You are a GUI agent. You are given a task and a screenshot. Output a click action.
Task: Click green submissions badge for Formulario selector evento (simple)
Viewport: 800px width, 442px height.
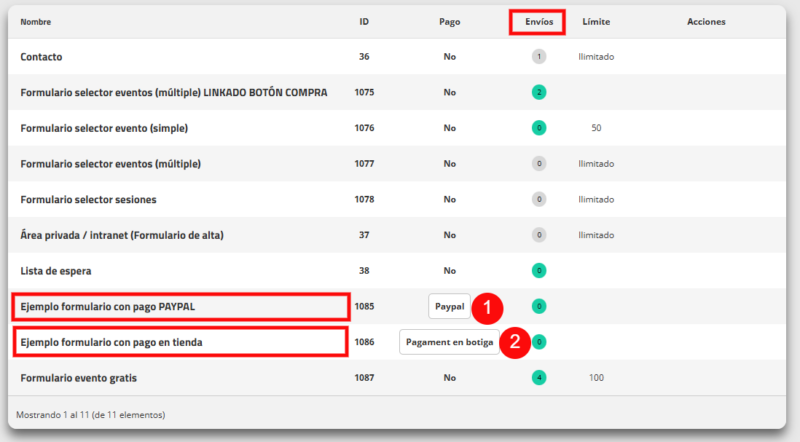click(539, 128)
